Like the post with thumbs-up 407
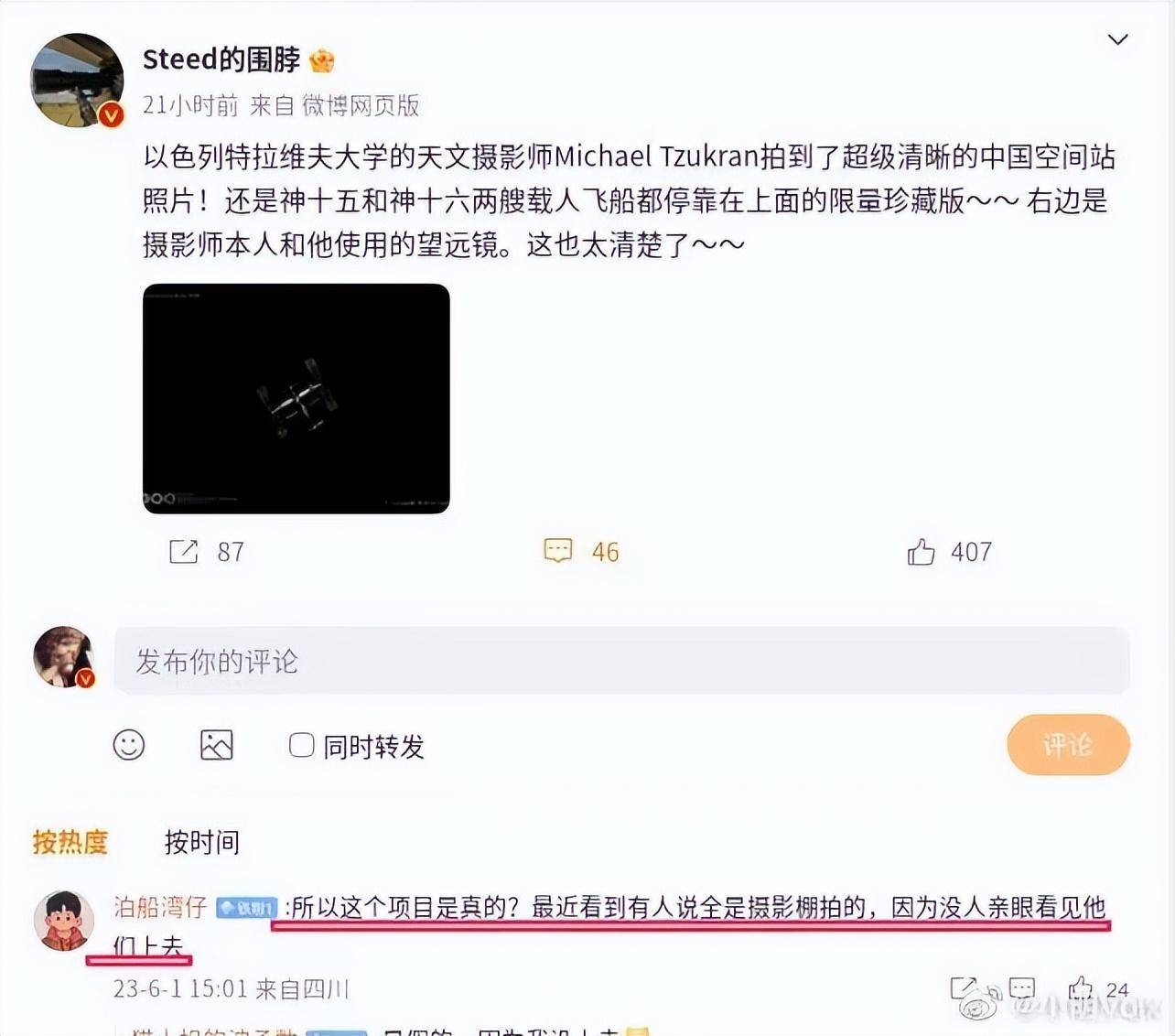1175x1036 pixels. pos(921,551)
